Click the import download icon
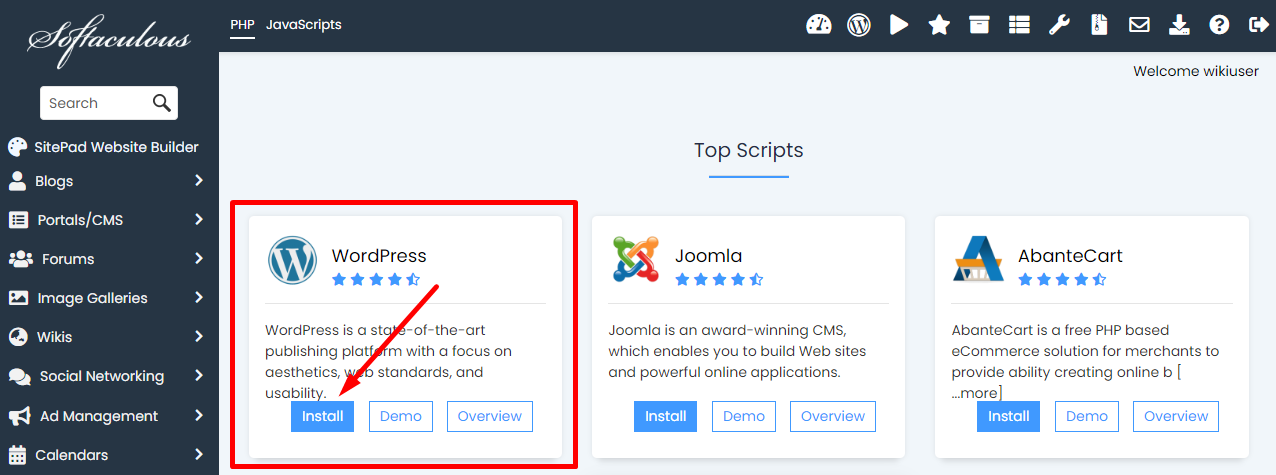Image resolution: width=1276 pixels, height=475 pixels. [x=1179, y=25]
